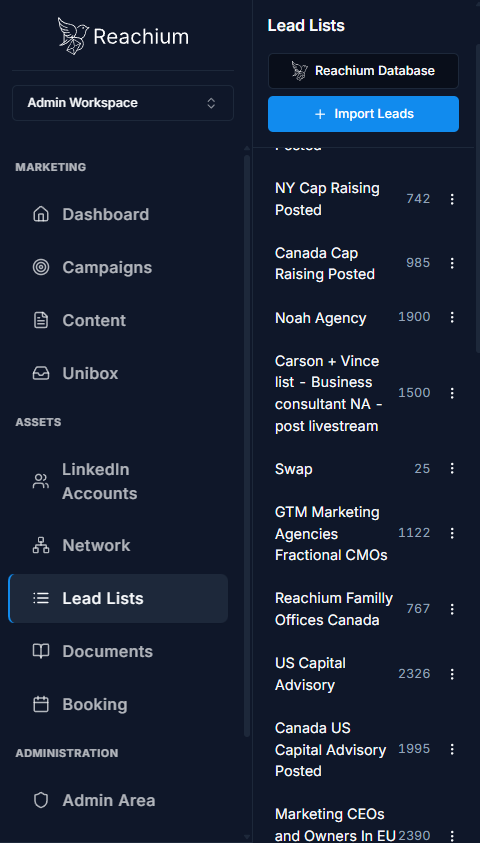The width and height of the screenshot is (480, 843).
Task: Click the 2326 lead count
Action: coord(414,674)
